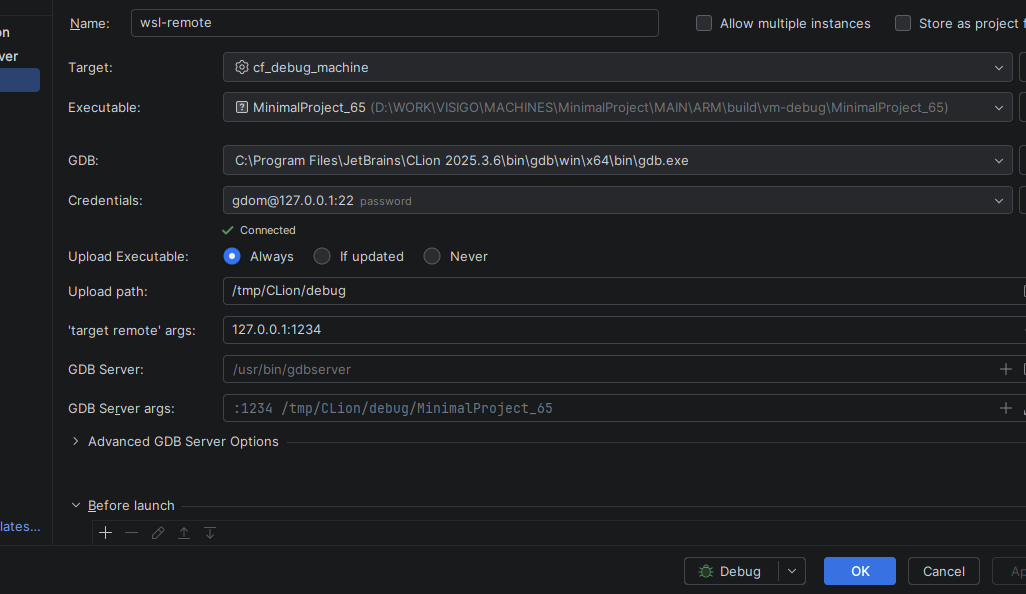Click the Upload path field

coord(624,291)
